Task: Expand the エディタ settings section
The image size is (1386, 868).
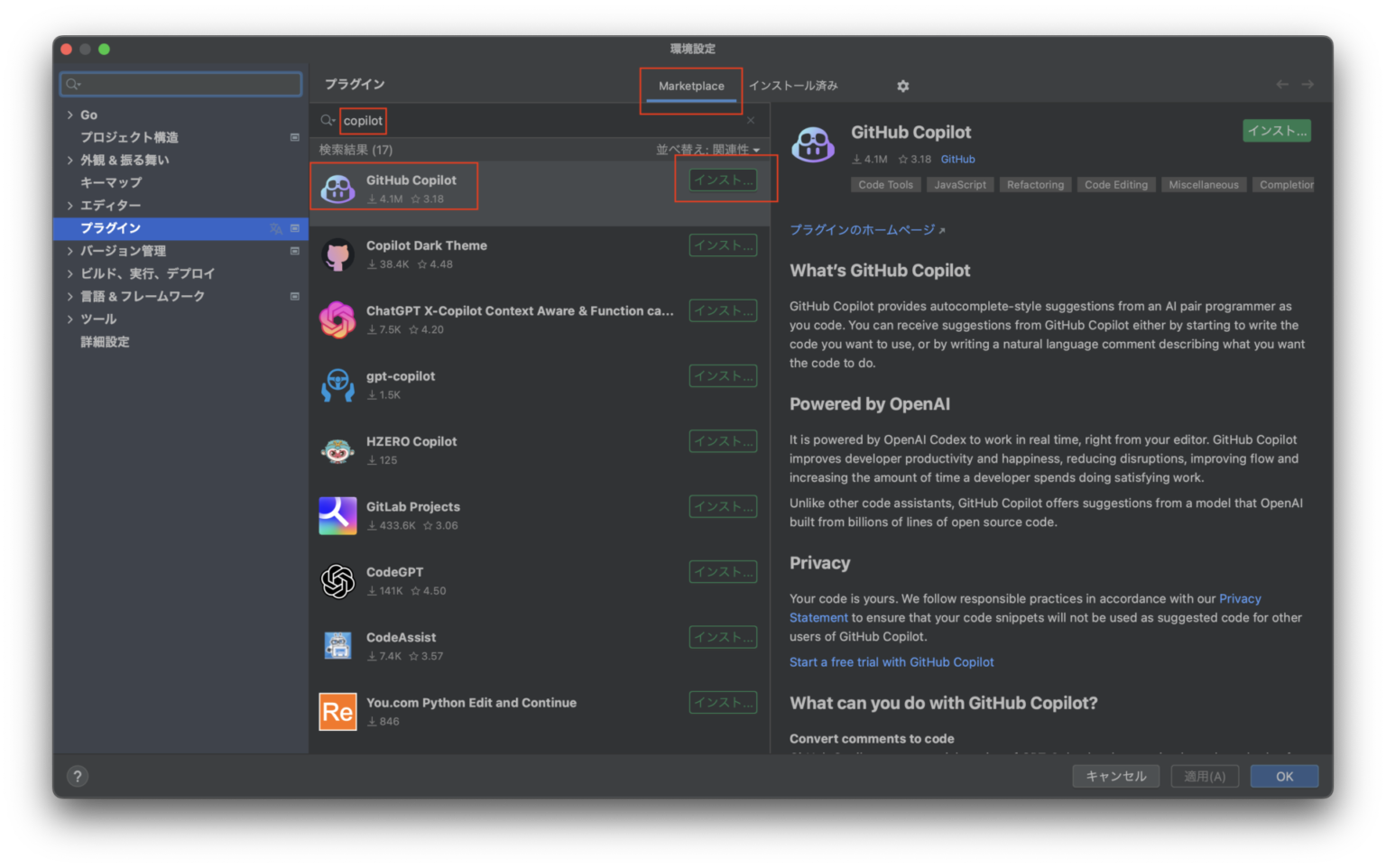Action: (108, 205)
